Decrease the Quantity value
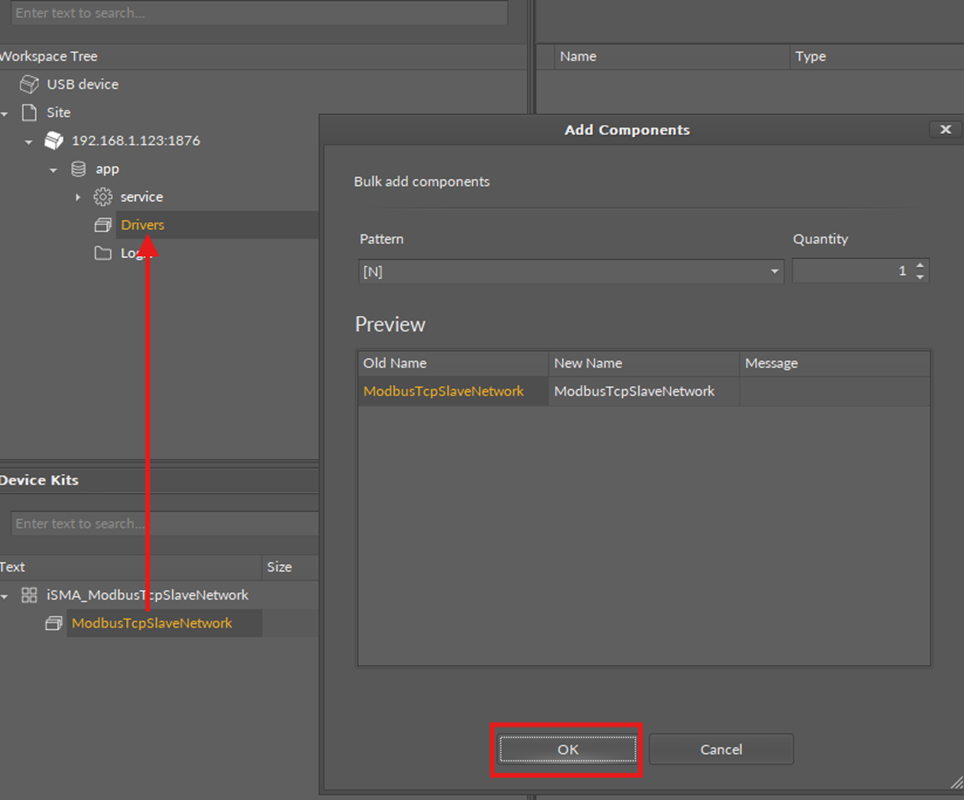 coord(920,277)
